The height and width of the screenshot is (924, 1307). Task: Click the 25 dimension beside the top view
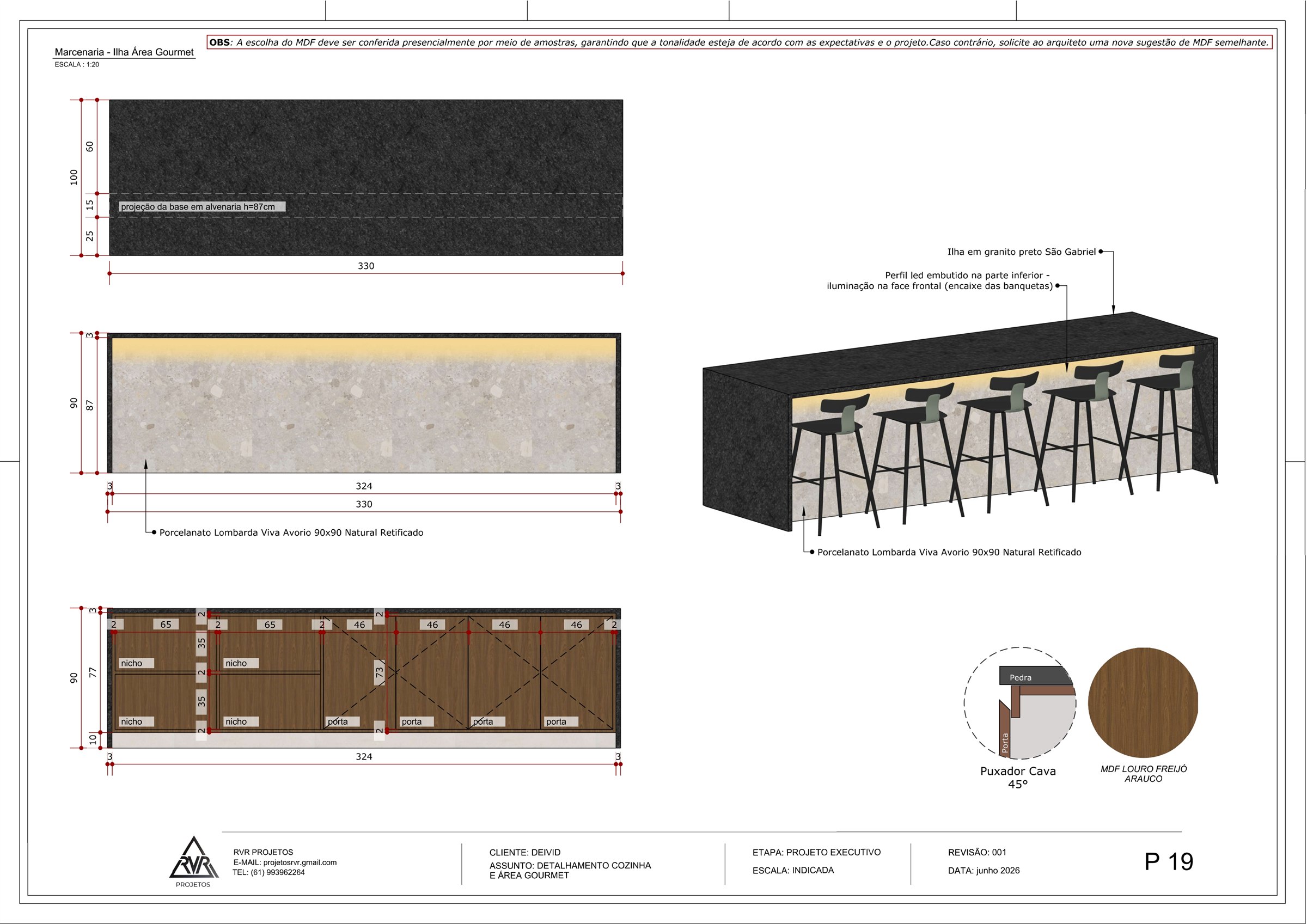tap(89, 236)
